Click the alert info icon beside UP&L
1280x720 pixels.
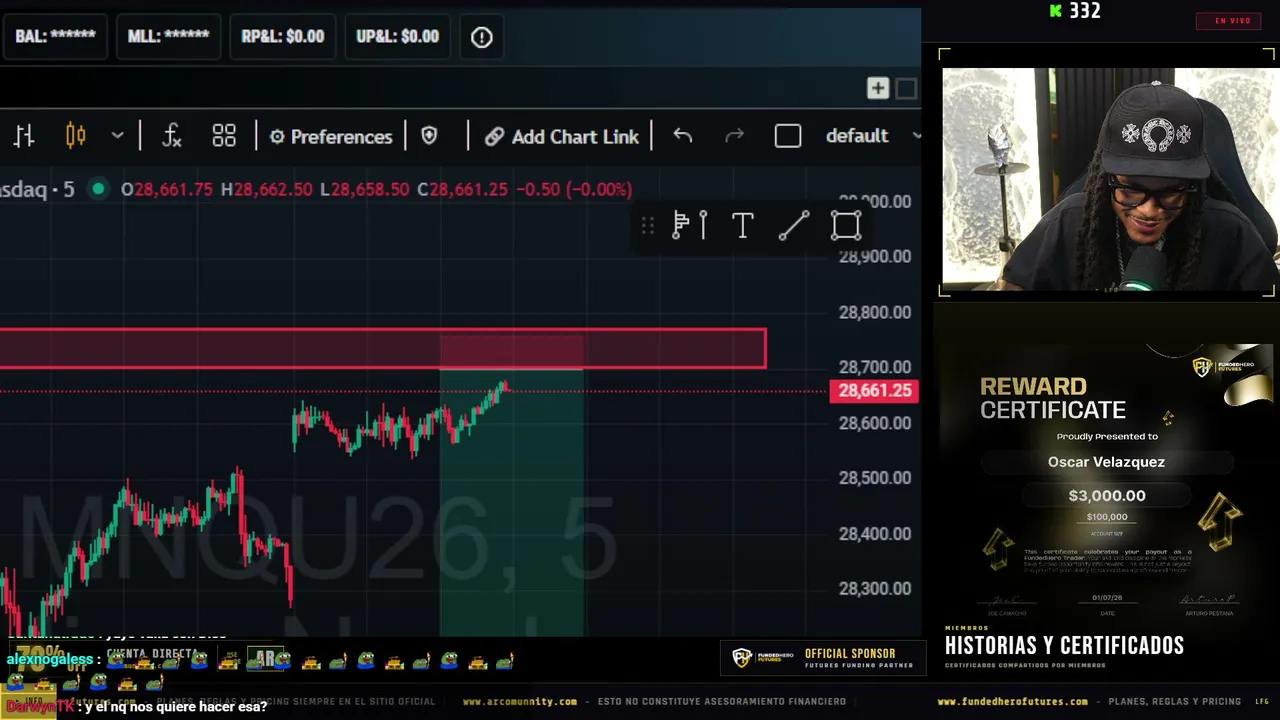482,37
